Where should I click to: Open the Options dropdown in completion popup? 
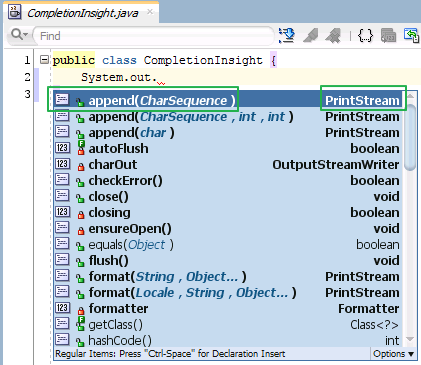(x=393, y=354)
